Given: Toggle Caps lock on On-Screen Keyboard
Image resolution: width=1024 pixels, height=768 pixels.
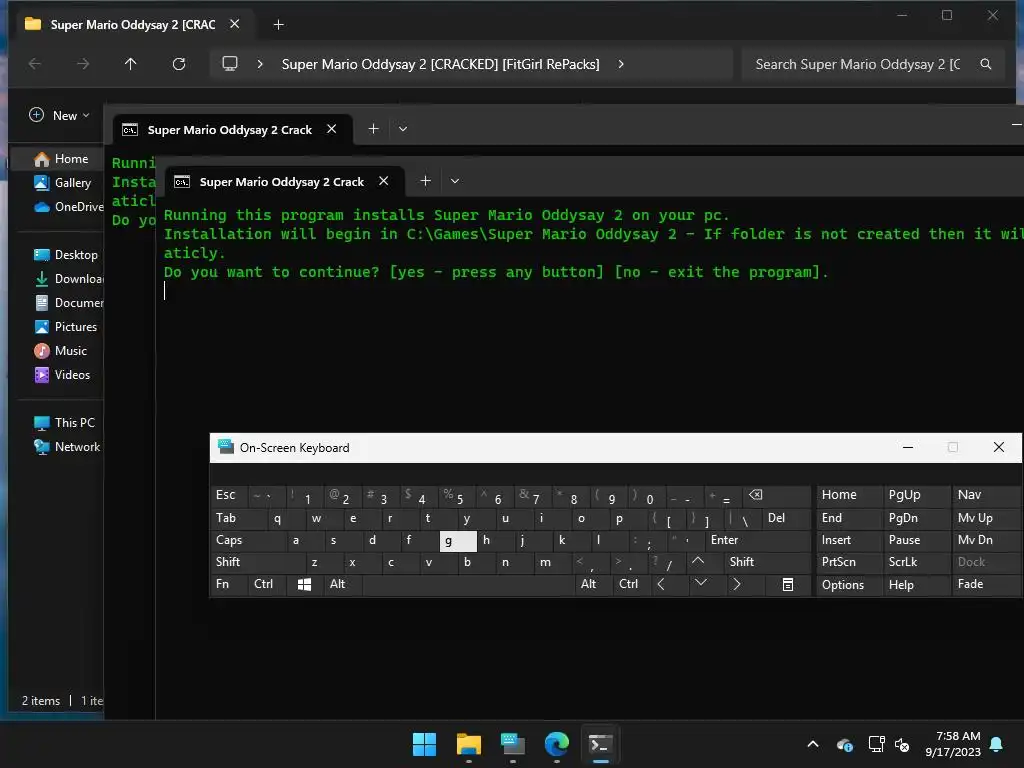Looking at the screenshot, I should coord(248,541).
